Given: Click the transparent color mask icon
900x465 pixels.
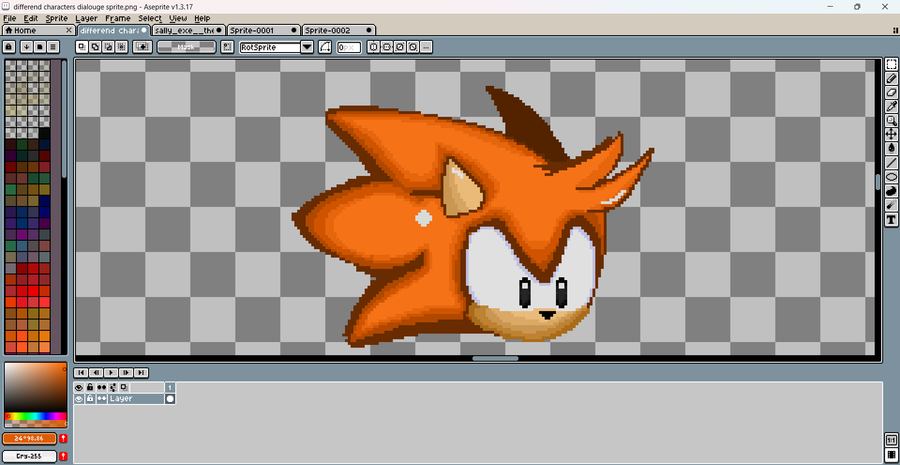Looking at the screenshot, I should click(142, 47).
